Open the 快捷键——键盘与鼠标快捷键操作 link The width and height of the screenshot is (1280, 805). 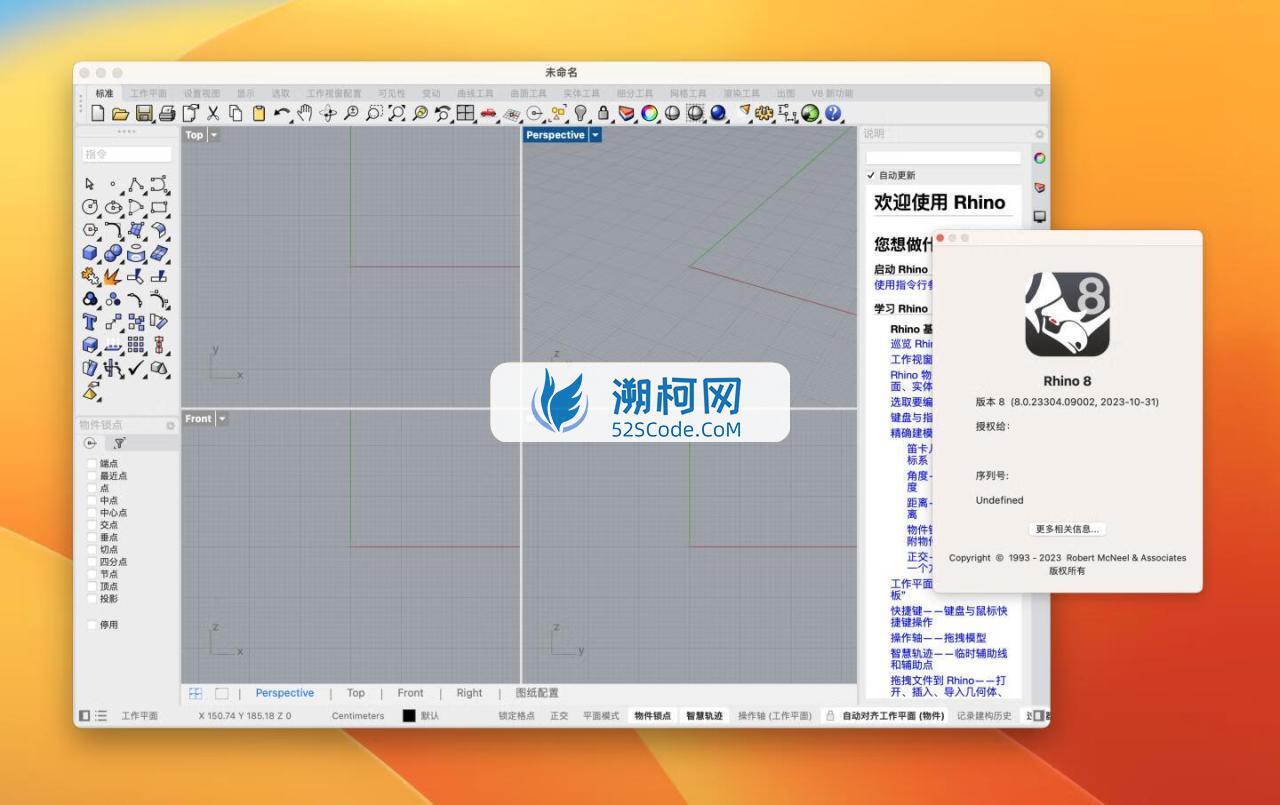pos(949,616)
